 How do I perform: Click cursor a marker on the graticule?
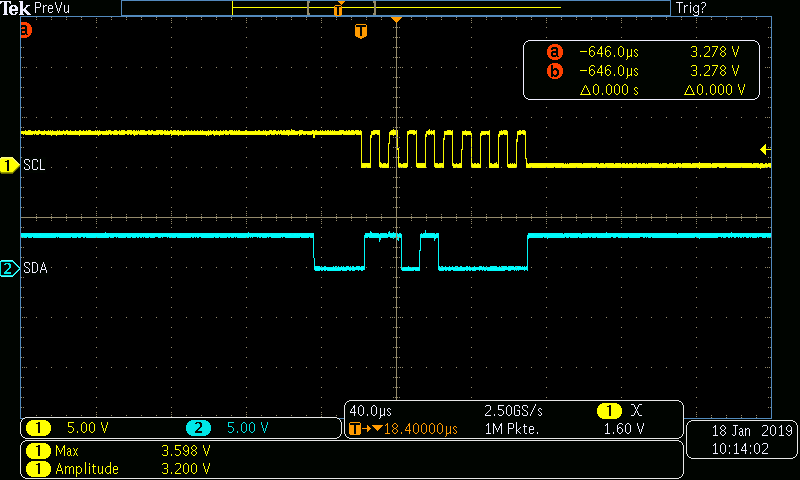pyautogui.click(x=26, y=30)
